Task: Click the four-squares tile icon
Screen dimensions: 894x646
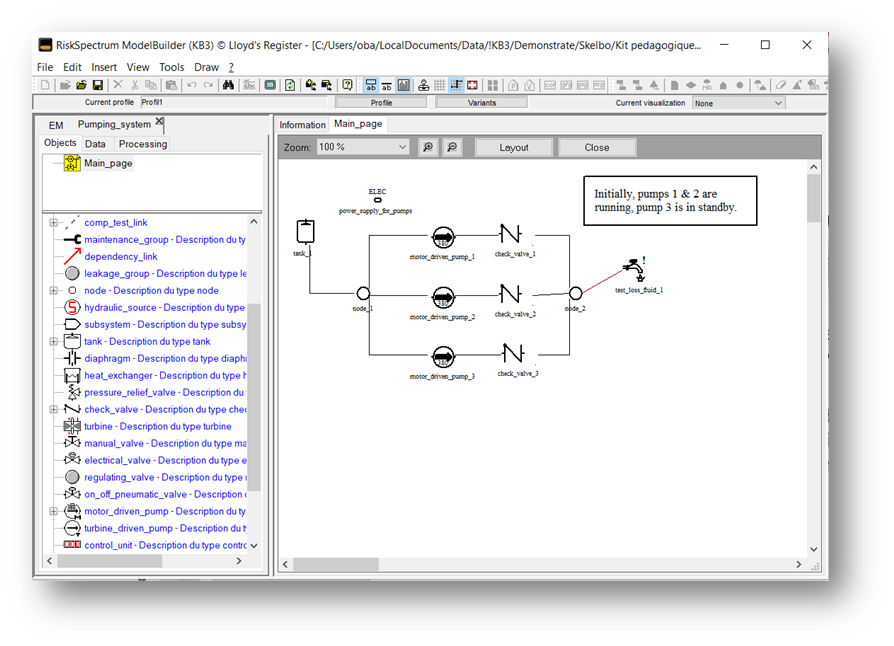Action: (493, 85)
